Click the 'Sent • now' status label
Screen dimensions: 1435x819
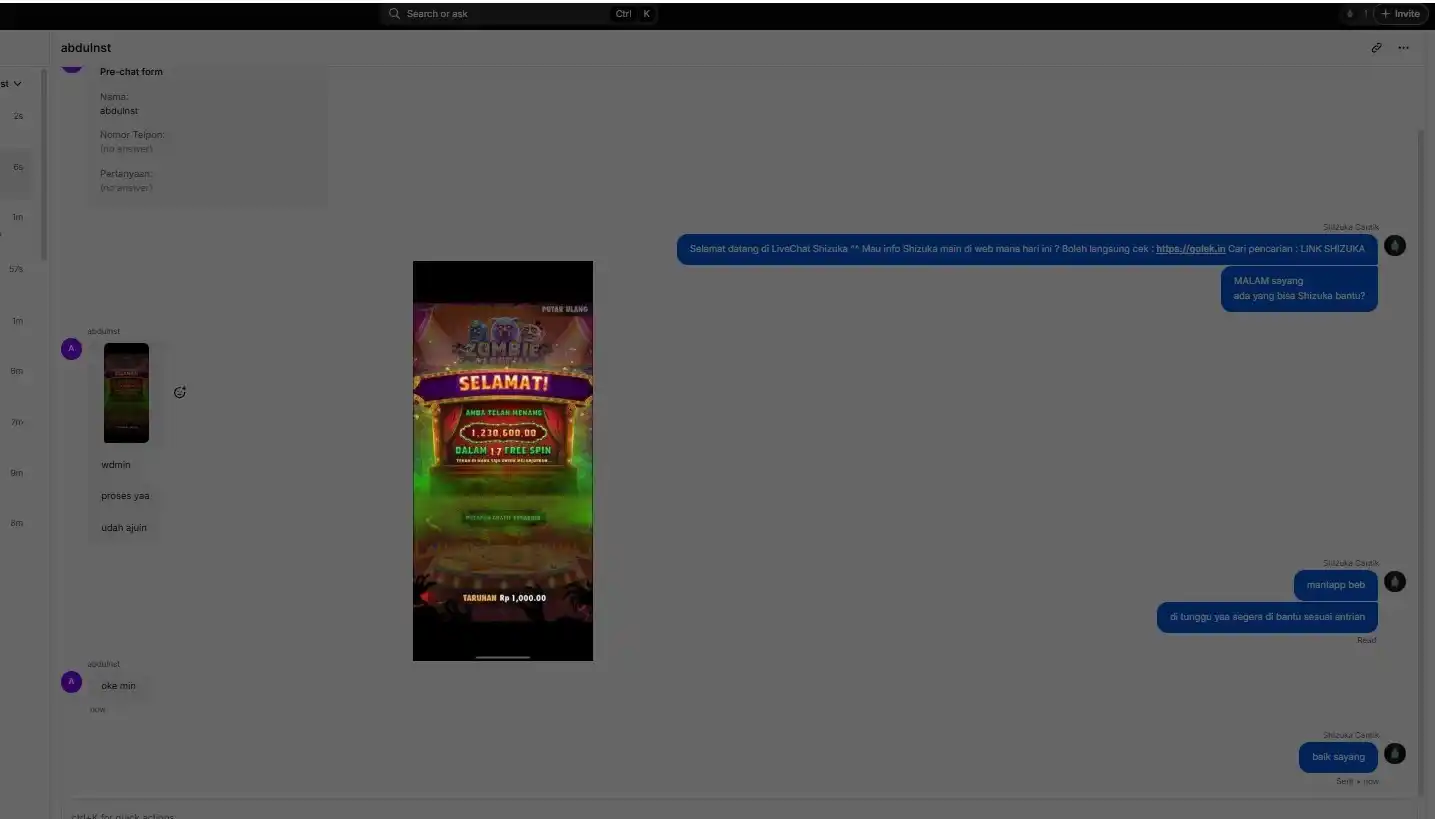(1357, 781)
